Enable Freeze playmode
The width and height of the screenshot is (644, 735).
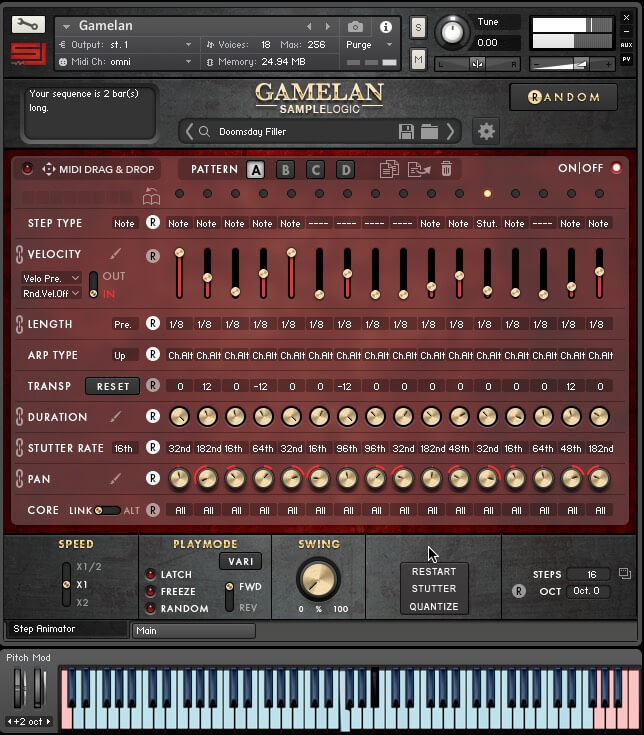tap(150, 592)
